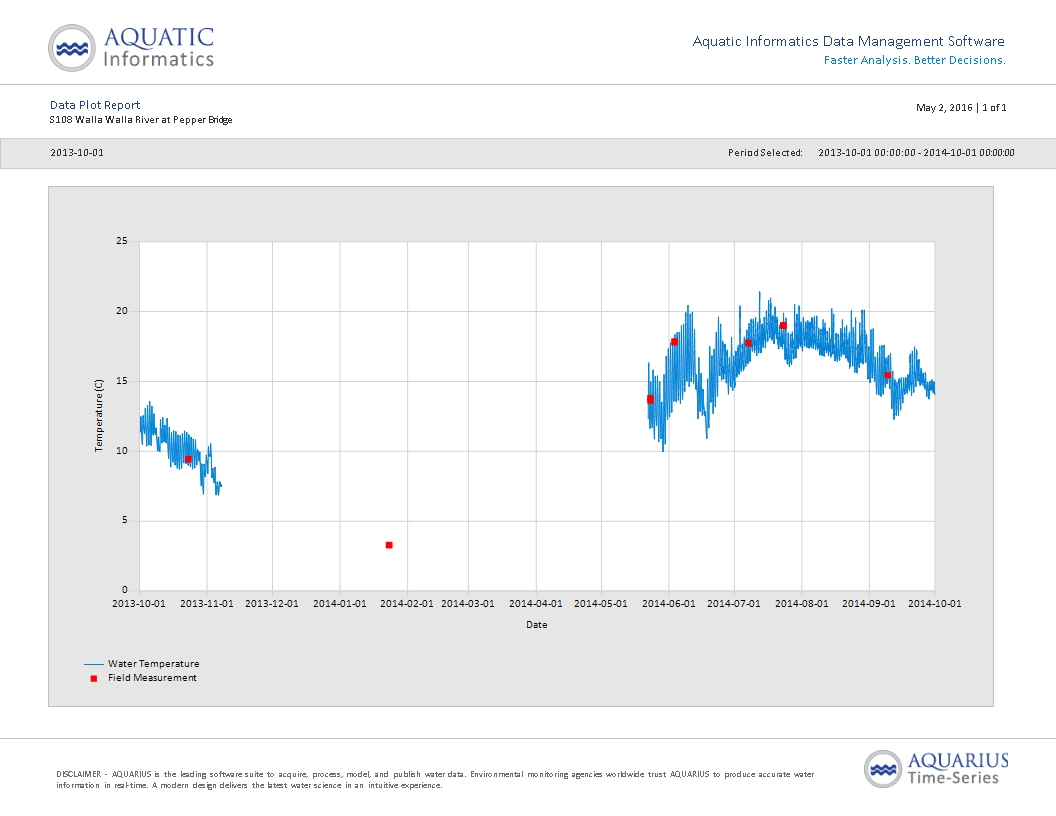Click the red Field Measurement legend square
Screen dimensions: 1056x816
click(x=94, y=678)
